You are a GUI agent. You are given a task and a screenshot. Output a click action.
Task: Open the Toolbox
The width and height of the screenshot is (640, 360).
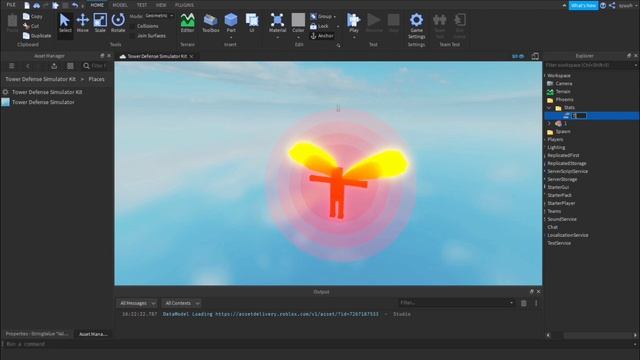[x=211, y=23]
